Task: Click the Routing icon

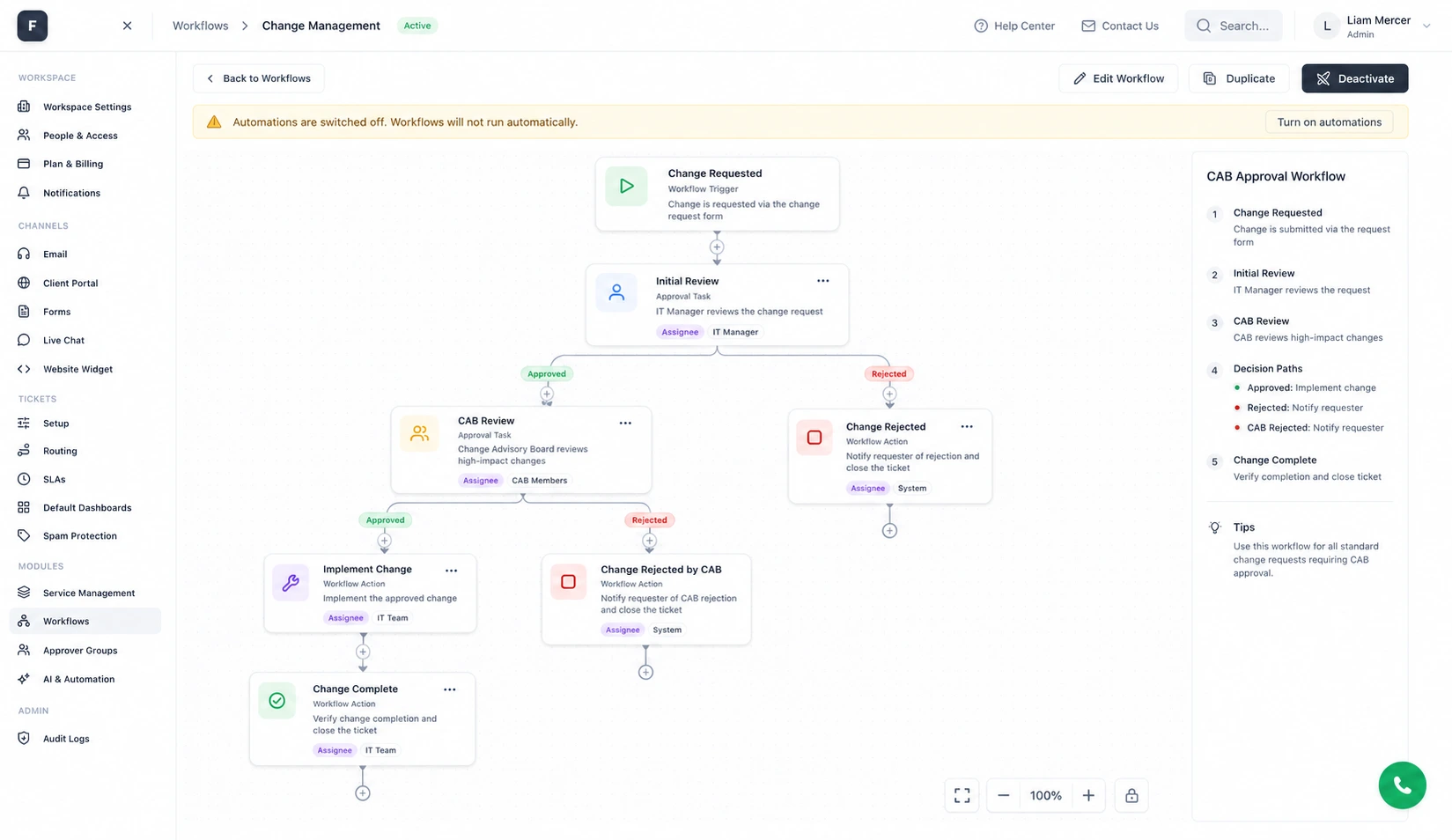Action: pos(24,451)
